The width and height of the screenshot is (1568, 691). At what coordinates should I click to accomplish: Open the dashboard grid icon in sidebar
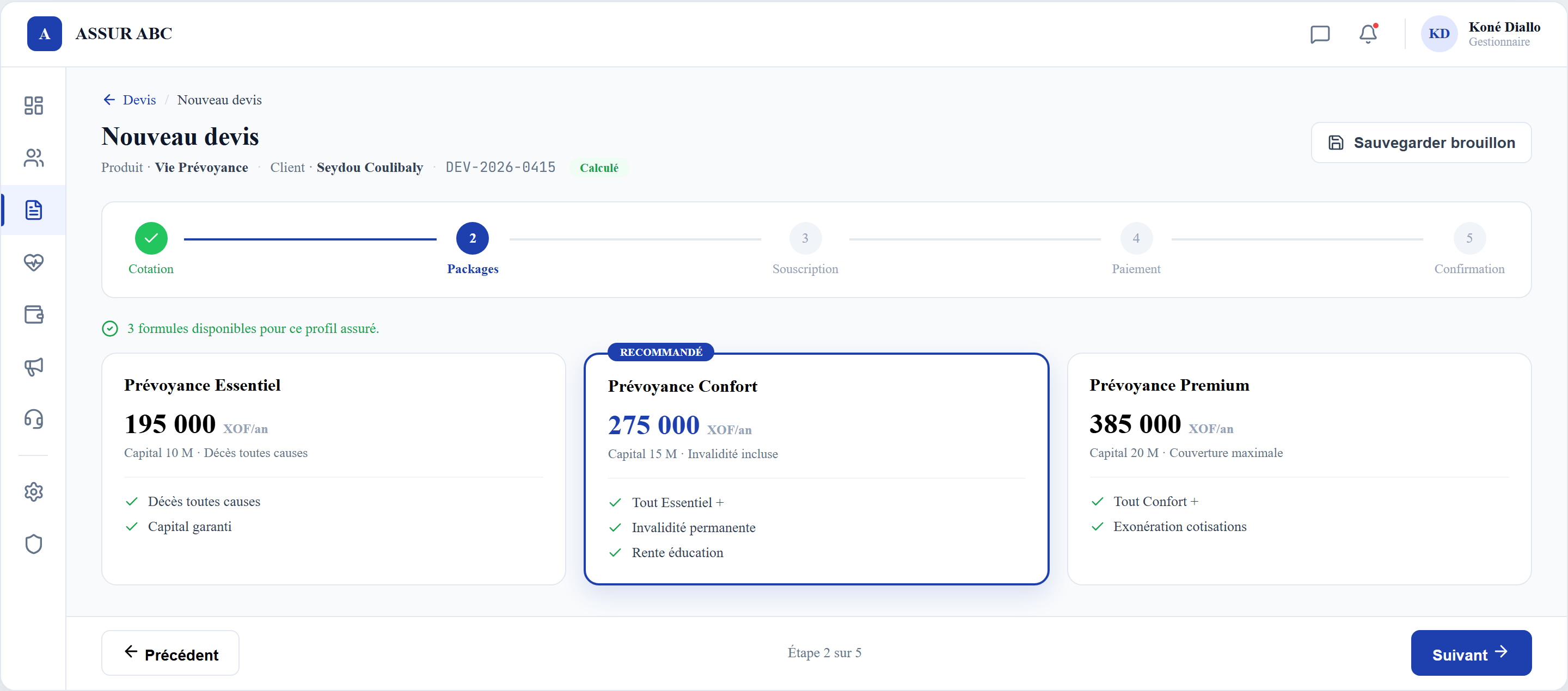coord(33,105)
